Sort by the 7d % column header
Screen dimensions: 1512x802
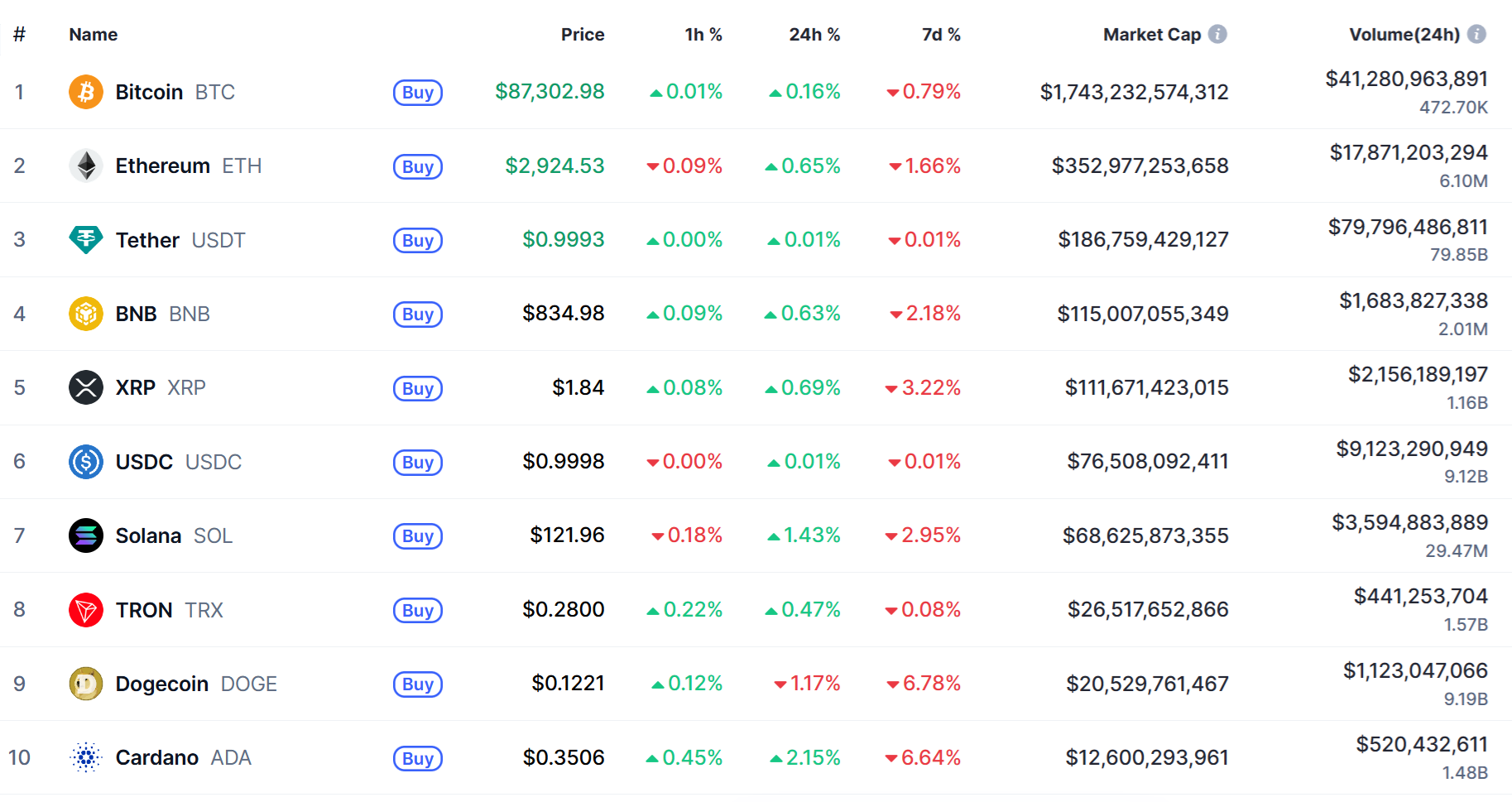click(x=941, y=35)
